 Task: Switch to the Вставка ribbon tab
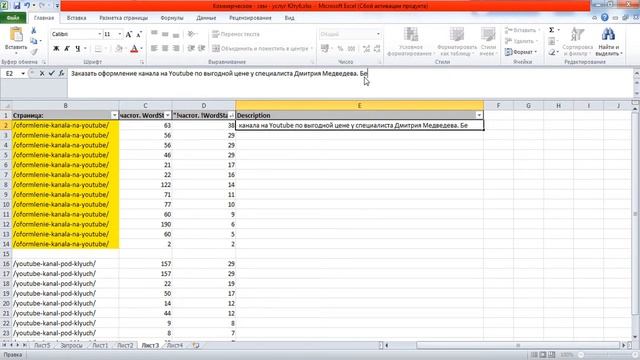coord(76,18)
